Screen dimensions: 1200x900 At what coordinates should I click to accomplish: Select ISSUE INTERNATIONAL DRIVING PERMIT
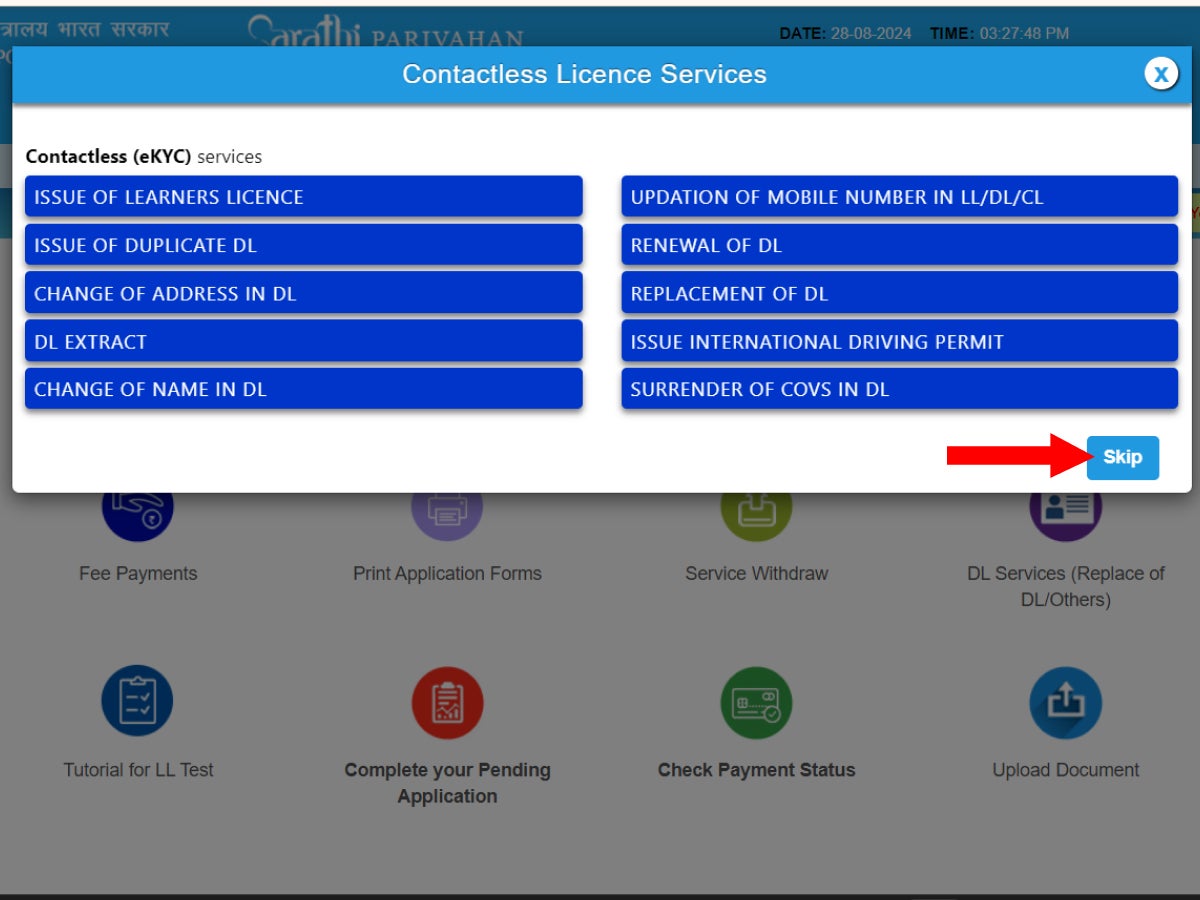898,341
